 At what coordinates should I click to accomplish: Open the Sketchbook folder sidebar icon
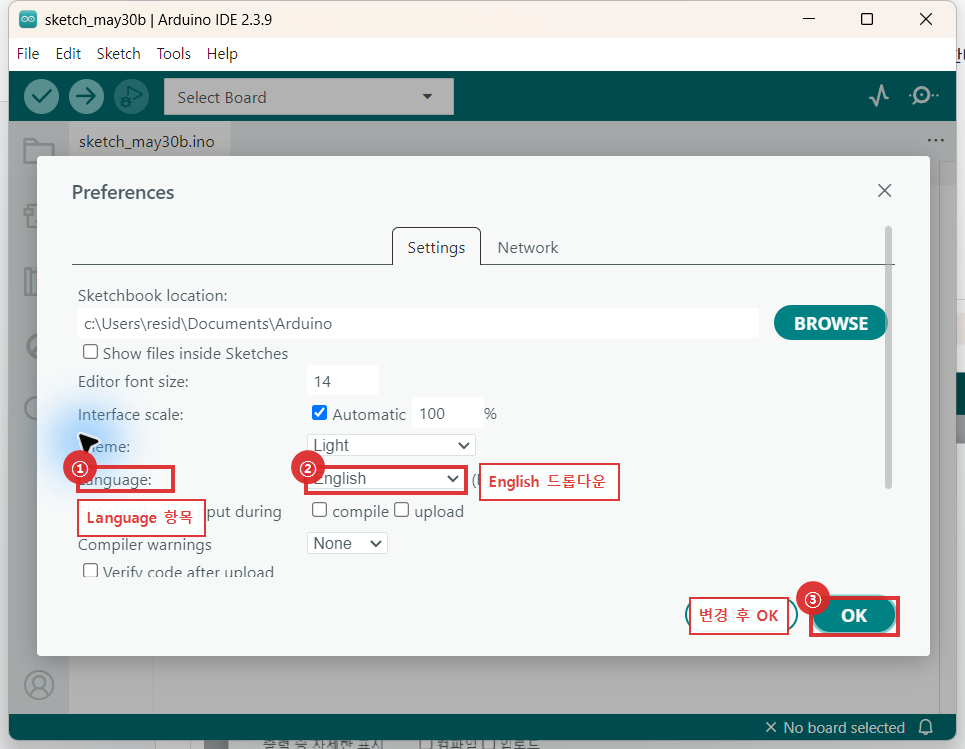coord(39,150)
